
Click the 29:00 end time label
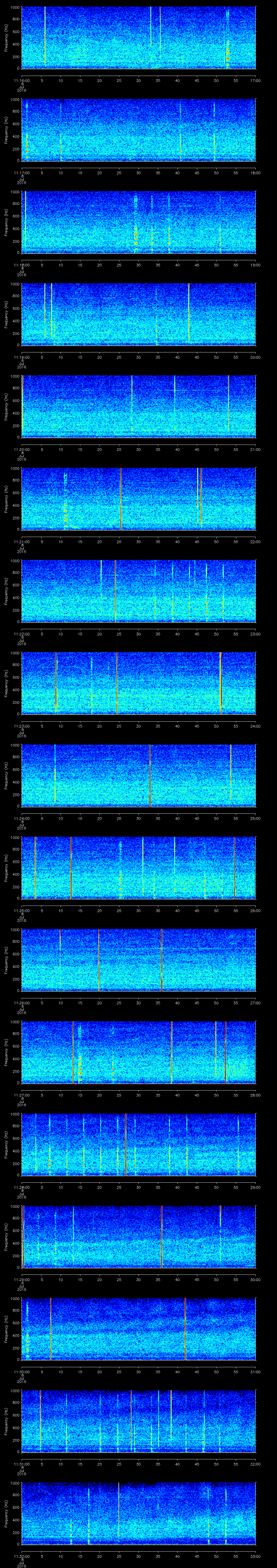255,1187
